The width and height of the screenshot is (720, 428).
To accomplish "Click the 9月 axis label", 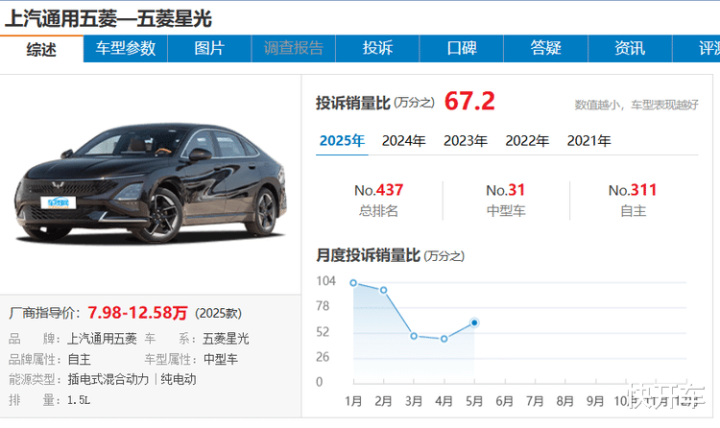I will pos(595,401).
